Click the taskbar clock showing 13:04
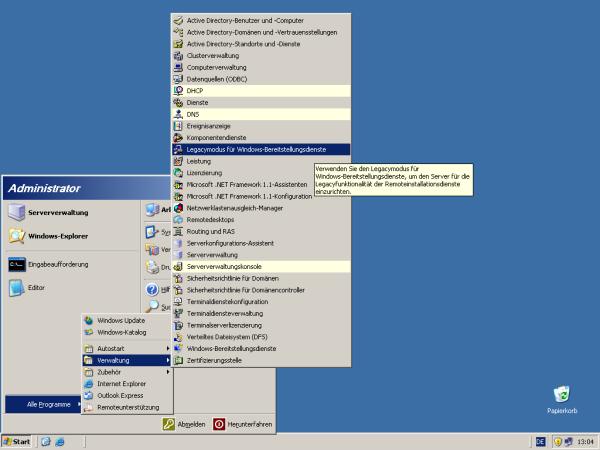This screenshot has height=450, width=600. click(585, 442)
